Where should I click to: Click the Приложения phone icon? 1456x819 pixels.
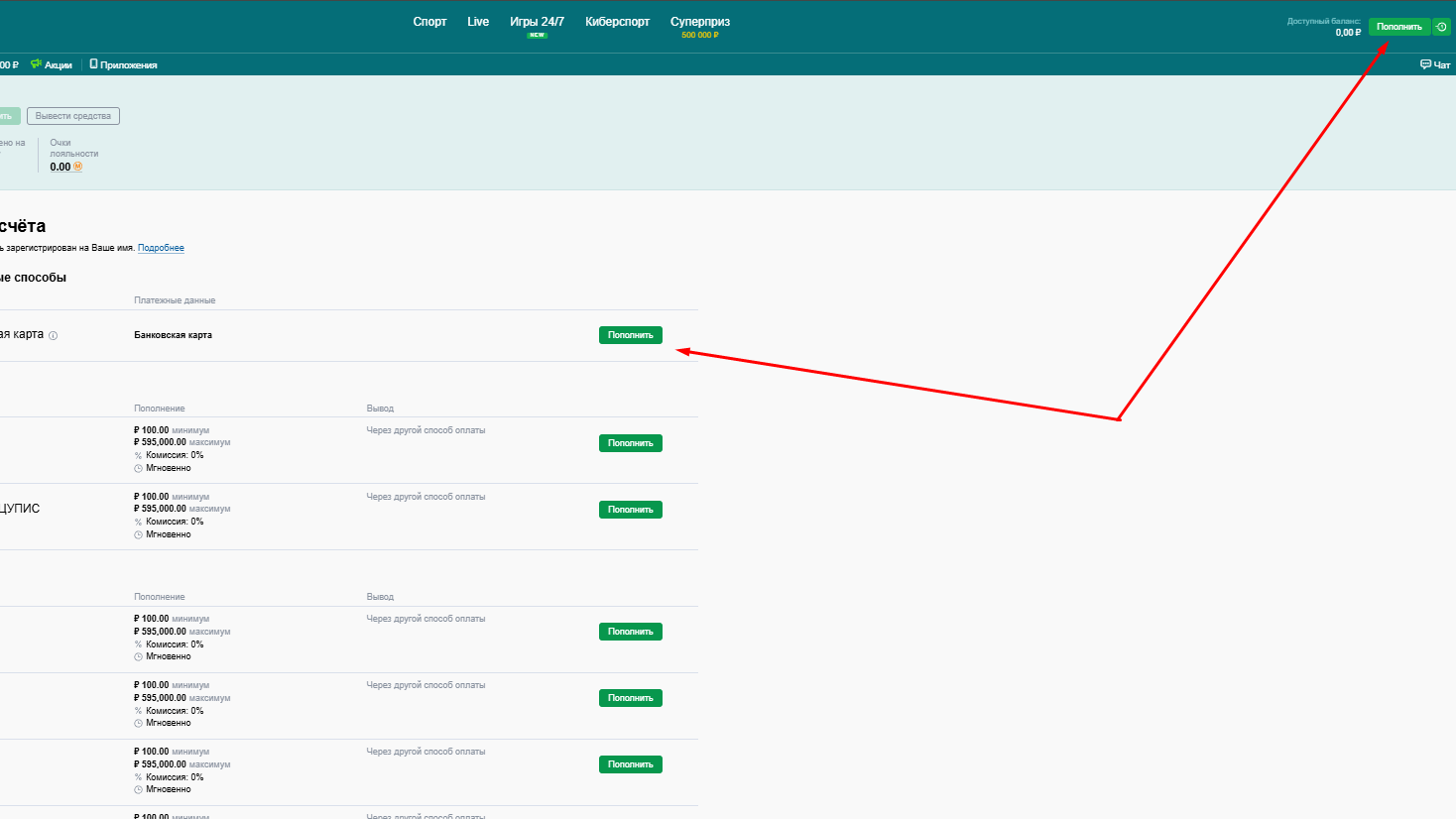(93, 64)
